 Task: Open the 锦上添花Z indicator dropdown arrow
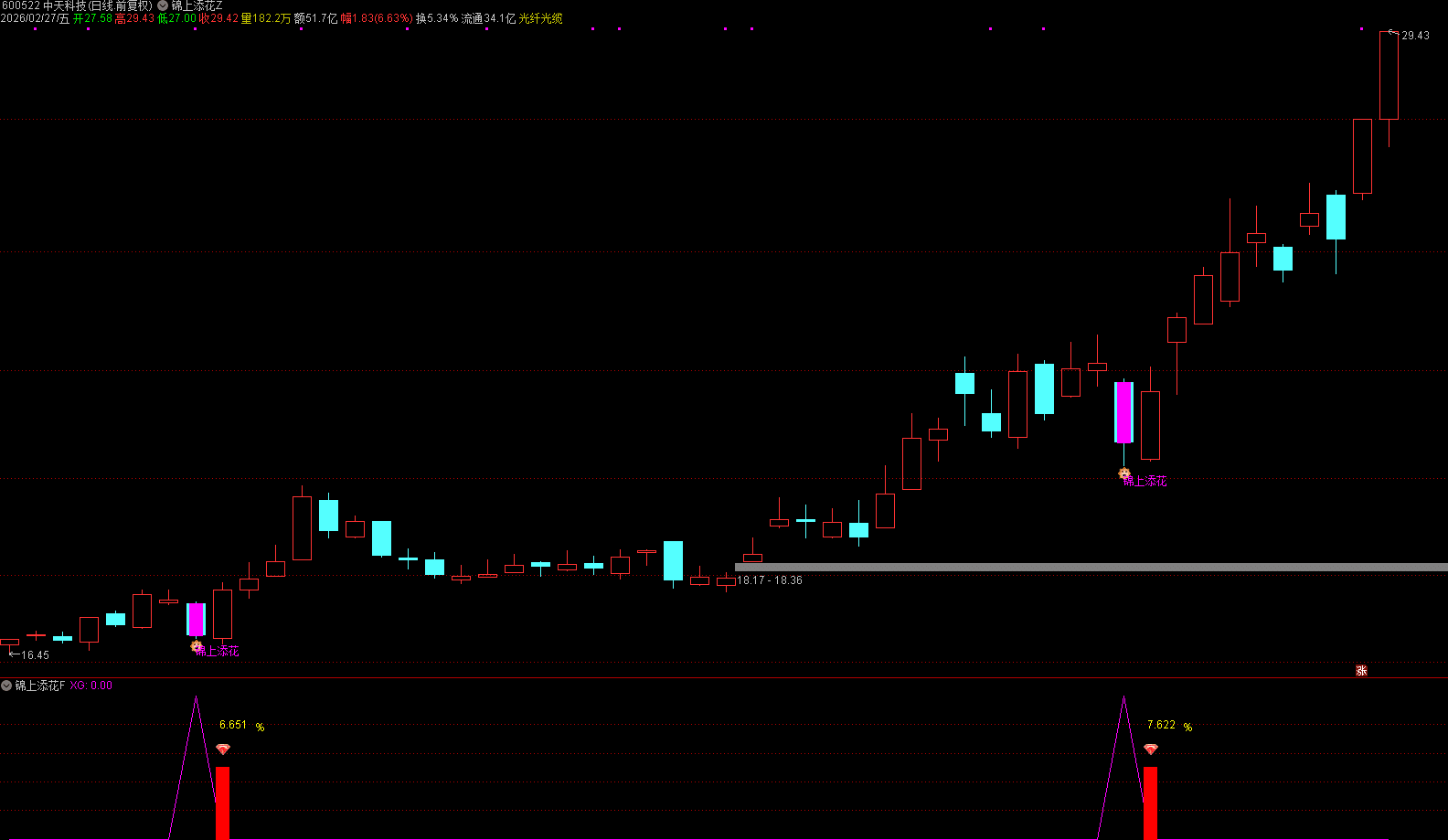pos(163,5)
